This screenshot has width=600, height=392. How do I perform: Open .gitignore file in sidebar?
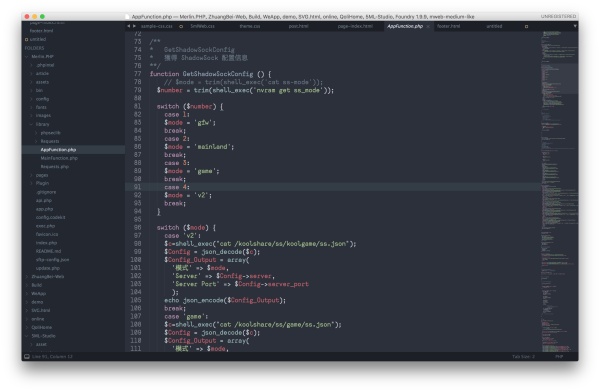pyautogui.click(x=46, y=192)
